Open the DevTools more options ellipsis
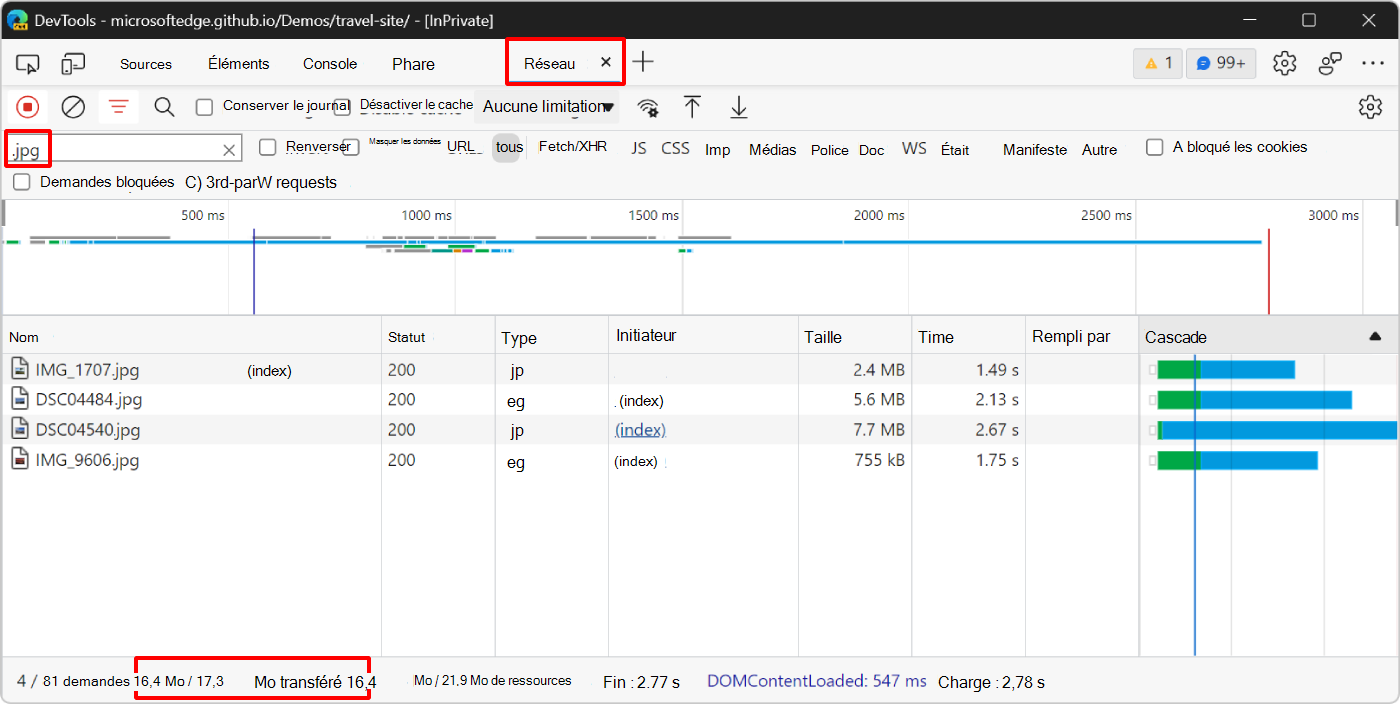This screenshot has width=1400, height=704. [1373, 64]
